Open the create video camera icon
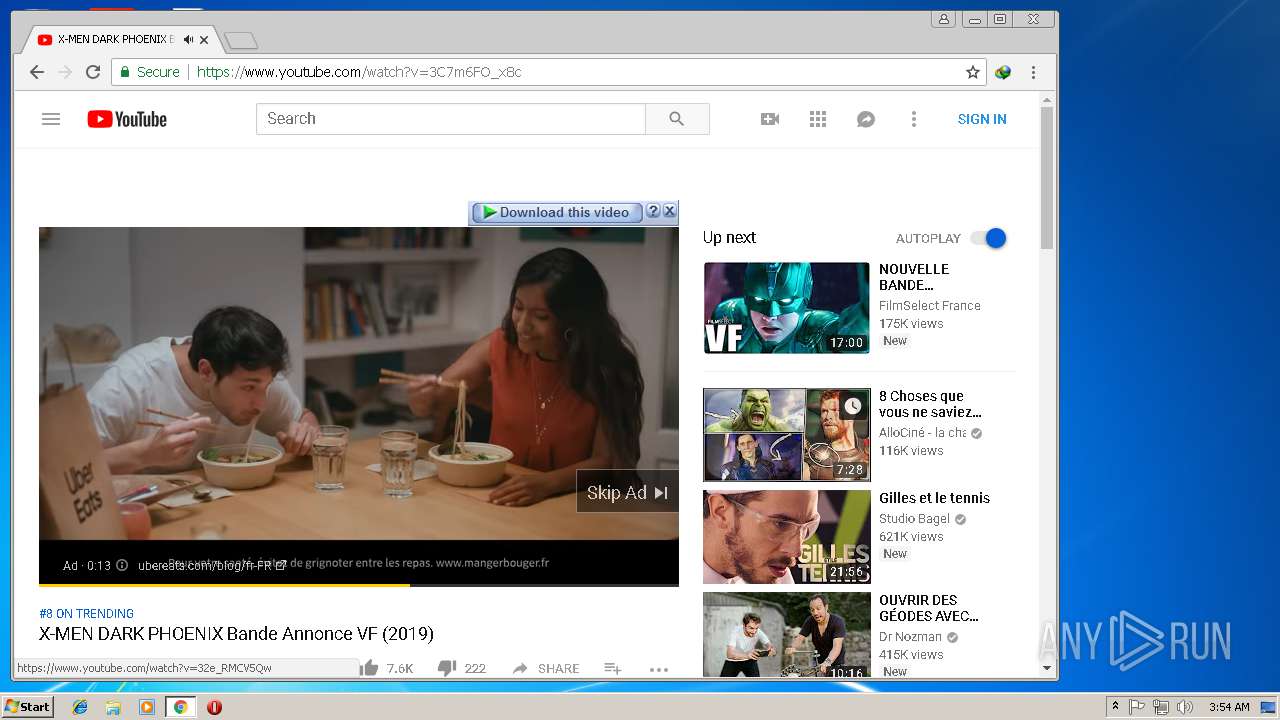The image size is (1280, 720). [770, 119]
